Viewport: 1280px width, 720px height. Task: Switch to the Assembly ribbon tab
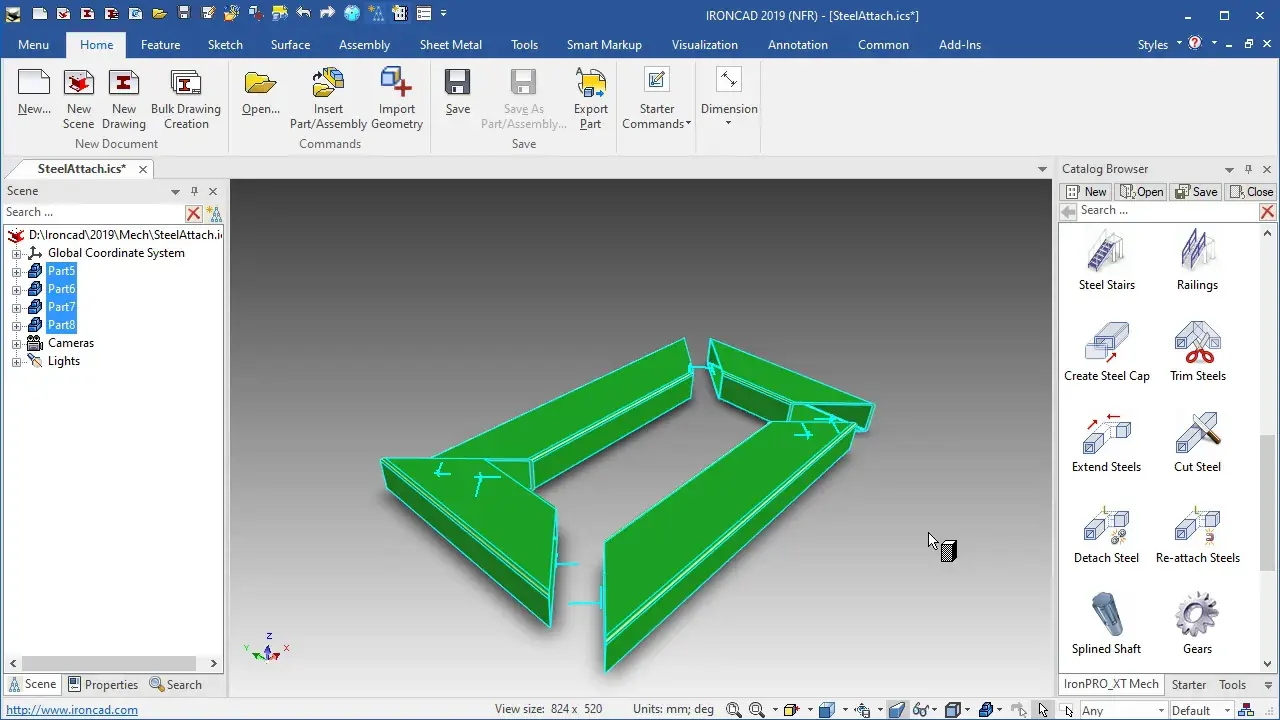364,45
